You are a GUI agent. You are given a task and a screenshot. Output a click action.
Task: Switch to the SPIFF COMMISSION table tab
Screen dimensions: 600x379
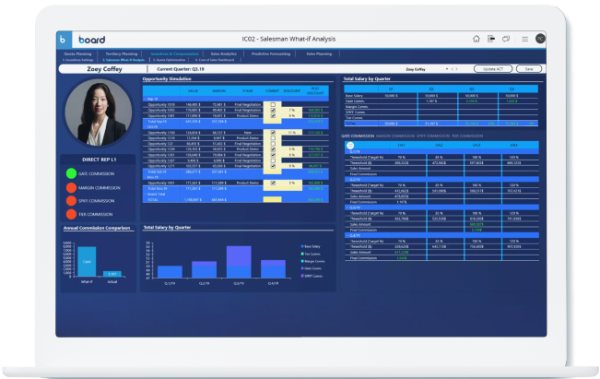click(x=433, y=136)
